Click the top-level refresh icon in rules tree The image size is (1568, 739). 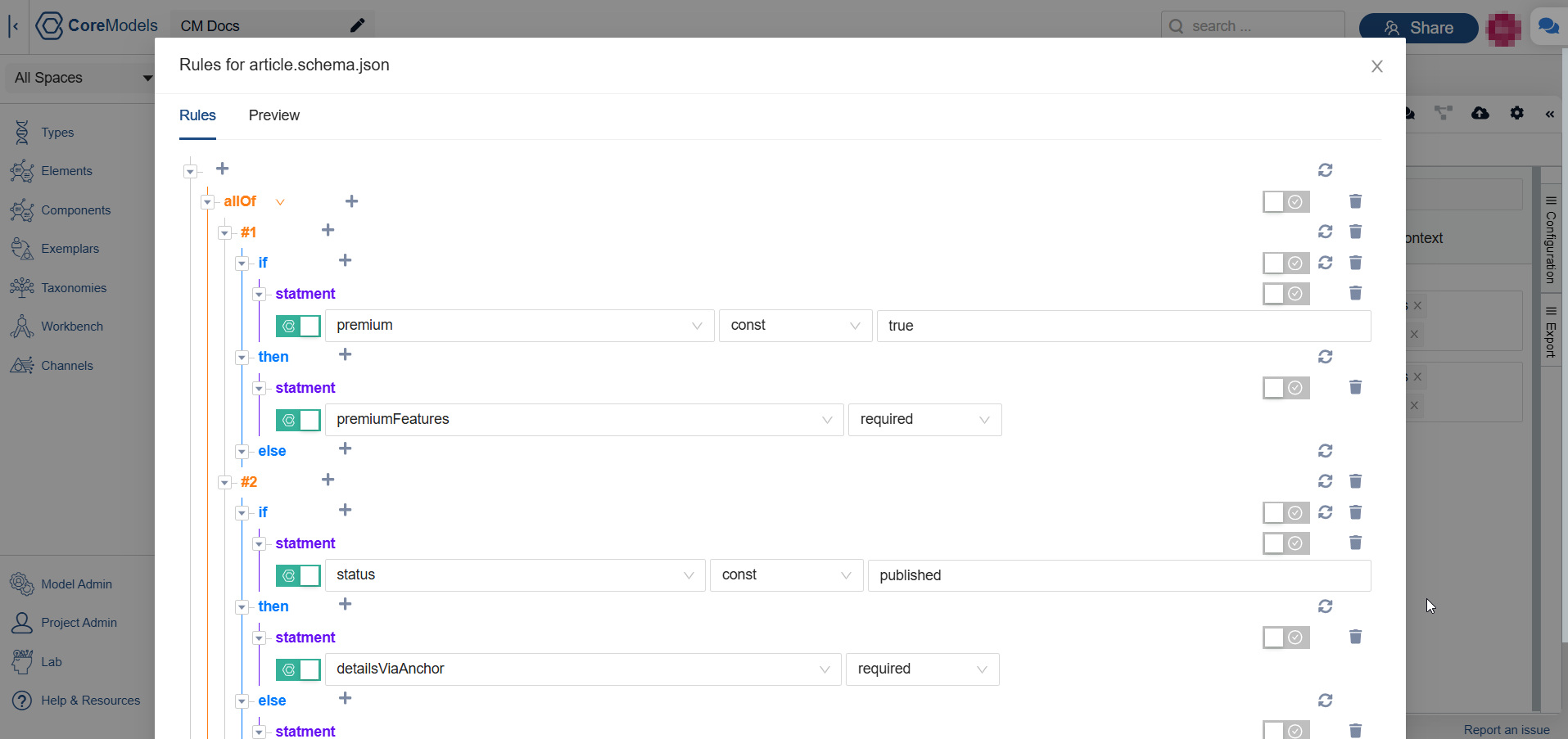1325,170
